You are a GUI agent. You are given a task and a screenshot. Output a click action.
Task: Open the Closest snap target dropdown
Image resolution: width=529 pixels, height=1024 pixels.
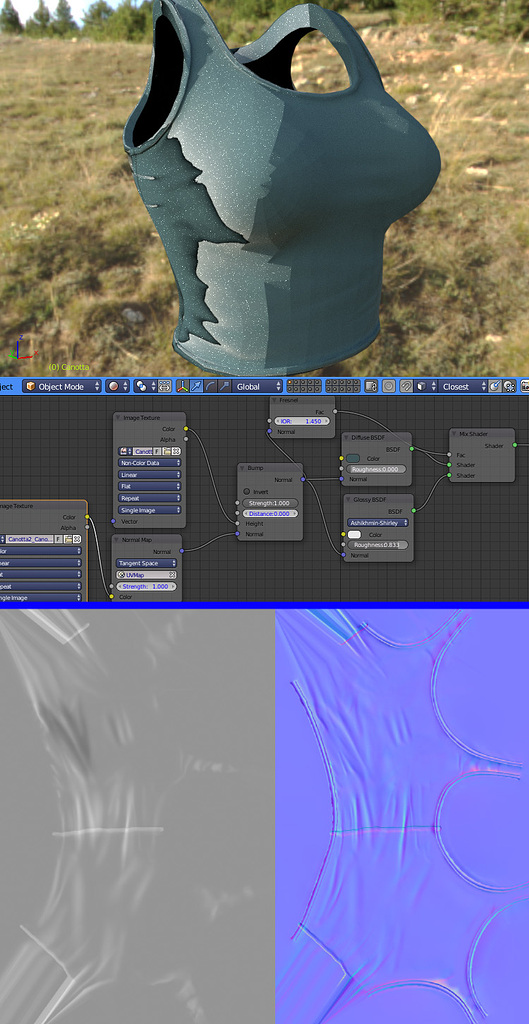461,387
